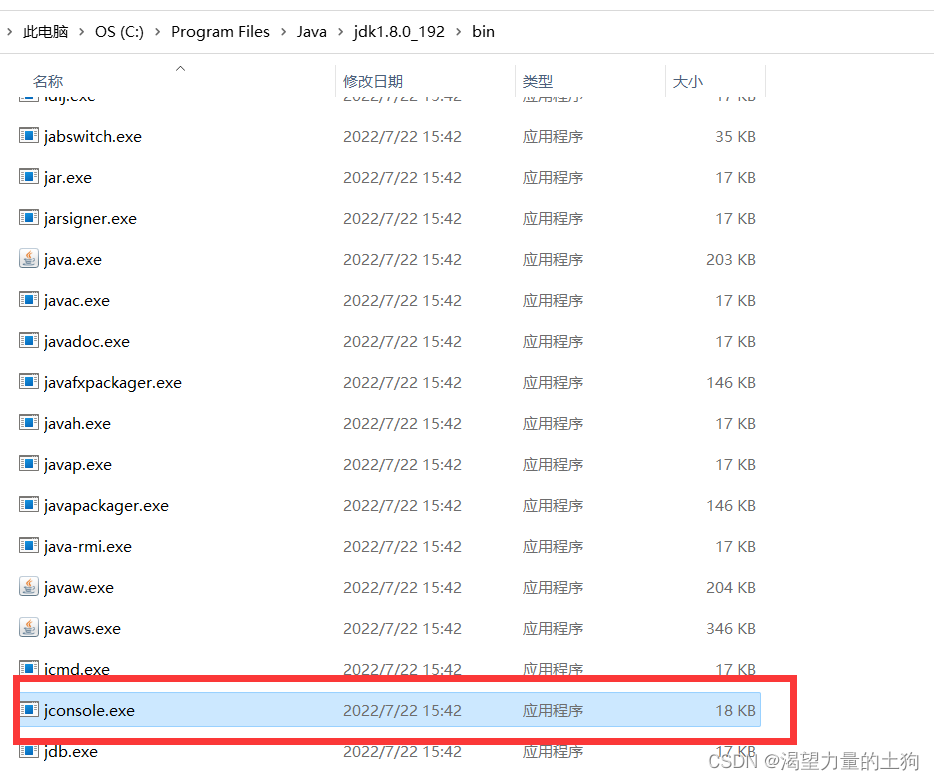Select the jarsigner.exe file name

(90, 219)
